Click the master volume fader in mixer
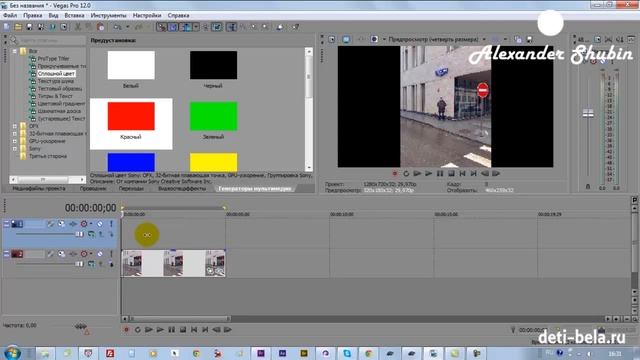This screenshot has width=640, height=360. pos(588,114)
